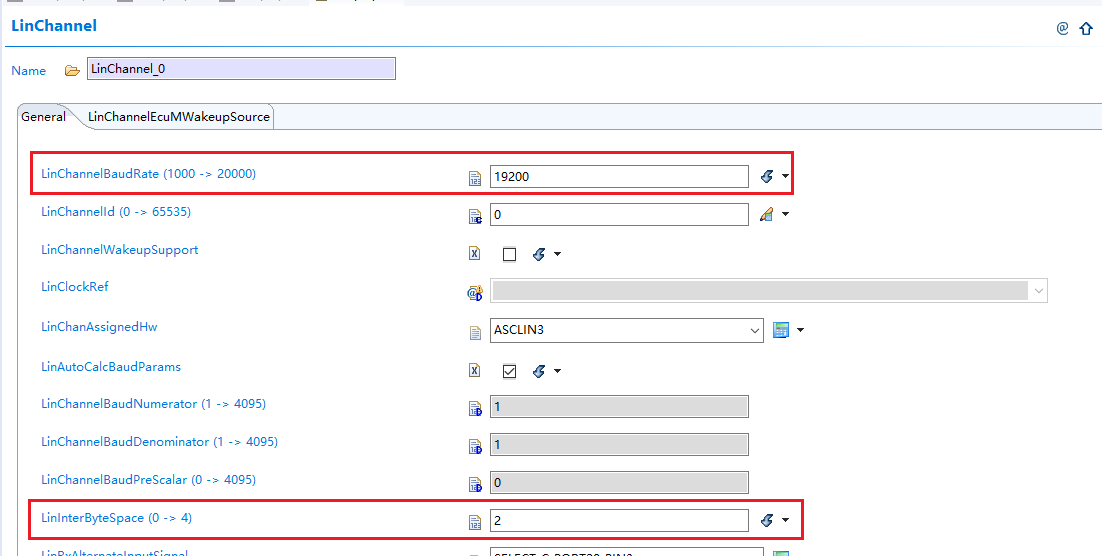Screen dimensions: 1102x556
Task: Click the pencil icon right of the LinChannelId field
Action: 767,214
